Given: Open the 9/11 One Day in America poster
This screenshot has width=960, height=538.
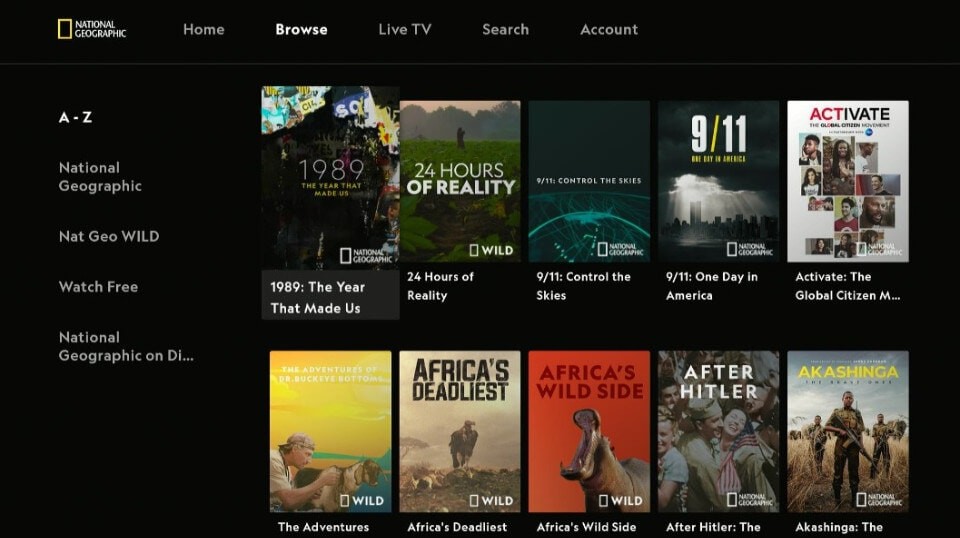Looking at the screenshot, I should 718,181.
